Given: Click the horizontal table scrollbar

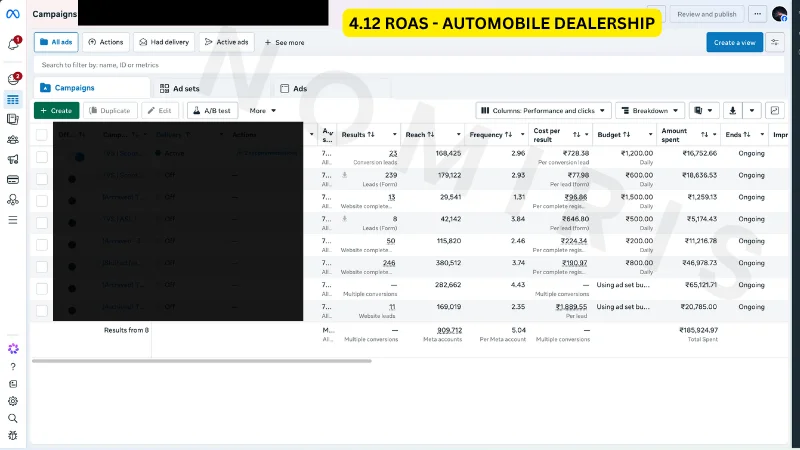Looking at the screenshot, I should point(202,361).
